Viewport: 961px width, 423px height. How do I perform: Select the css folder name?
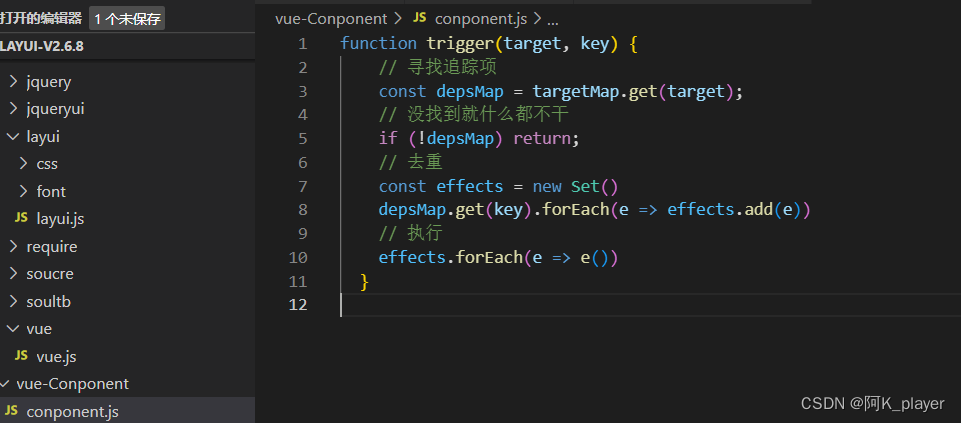[x=47, y=164]
